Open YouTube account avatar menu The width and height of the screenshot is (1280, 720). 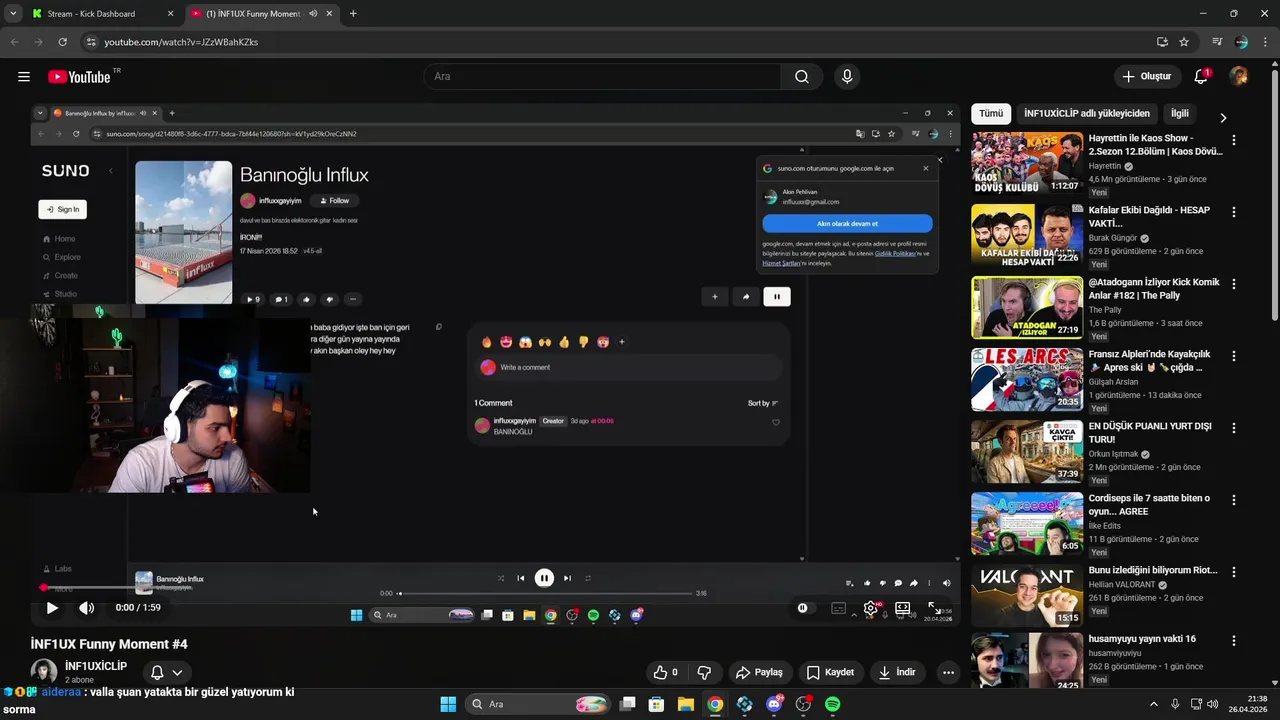(x=1239, y=77)
